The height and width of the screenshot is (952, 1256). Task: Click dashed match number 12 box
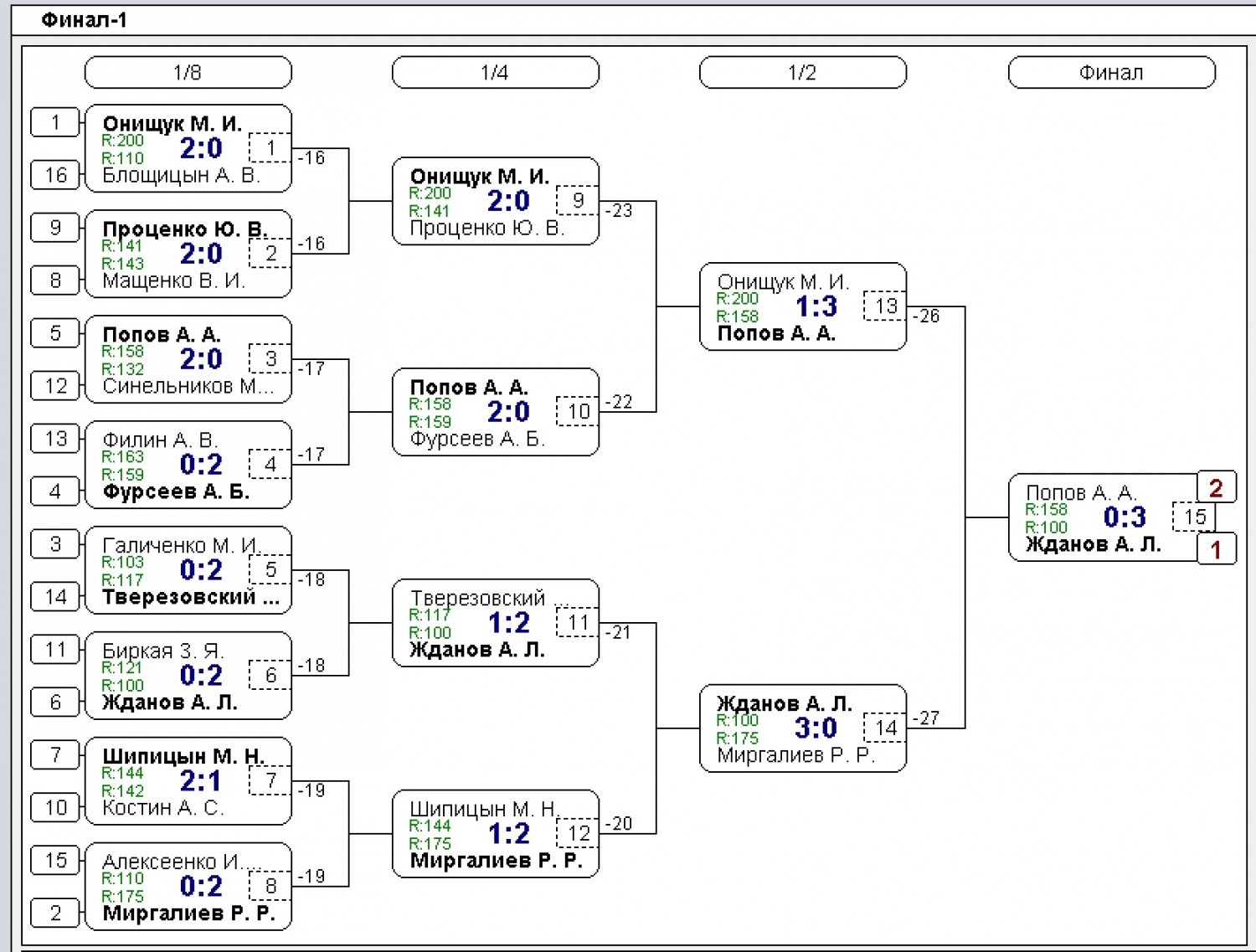[x=578, y=834]
